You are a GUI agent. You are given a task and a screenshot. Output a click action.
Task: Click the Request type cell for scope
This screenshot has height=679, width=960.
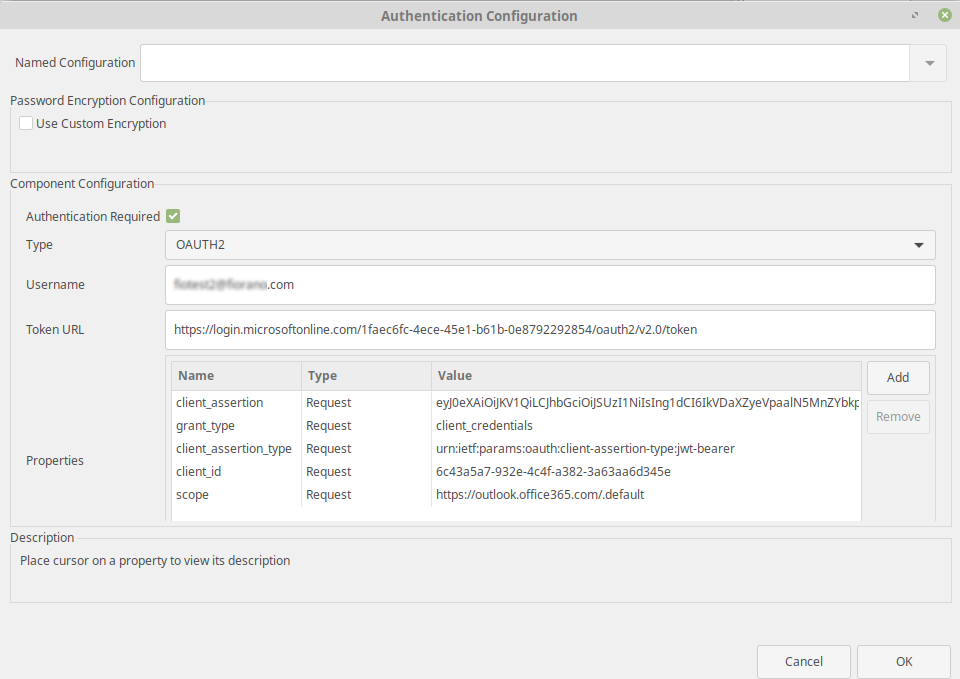[329, 495]
